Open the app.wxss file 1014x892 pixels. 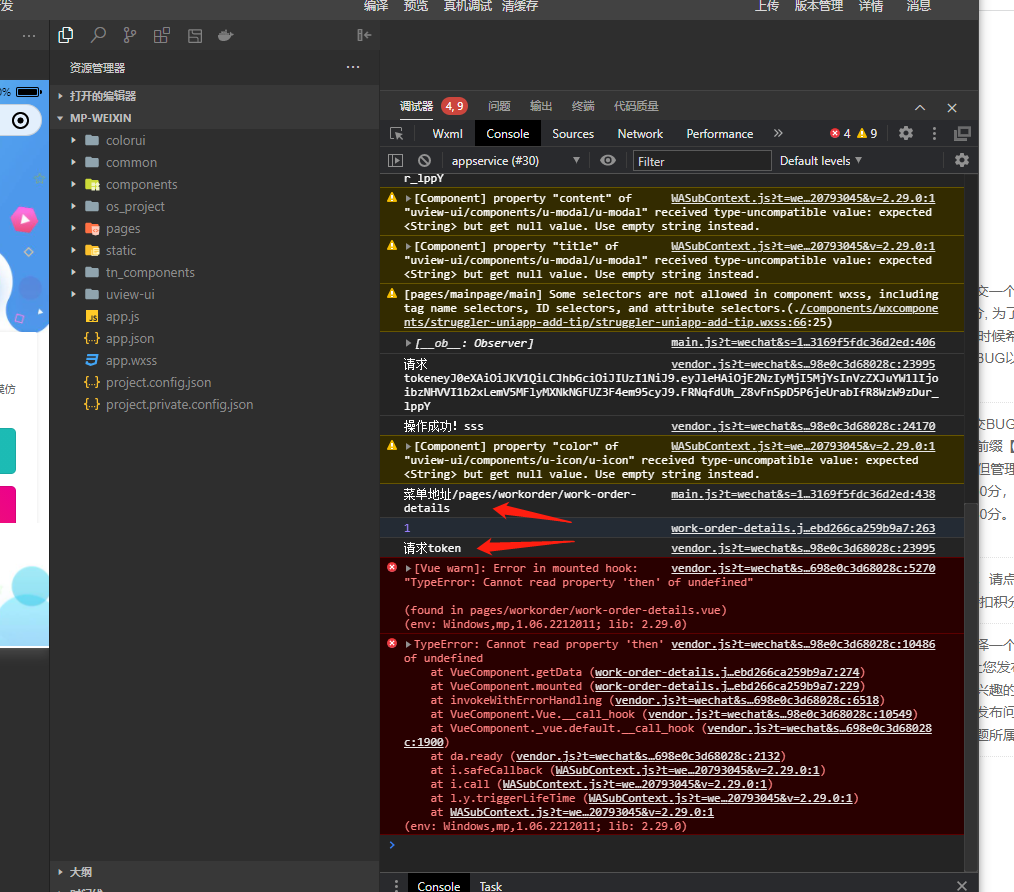[x=131, y=360]
